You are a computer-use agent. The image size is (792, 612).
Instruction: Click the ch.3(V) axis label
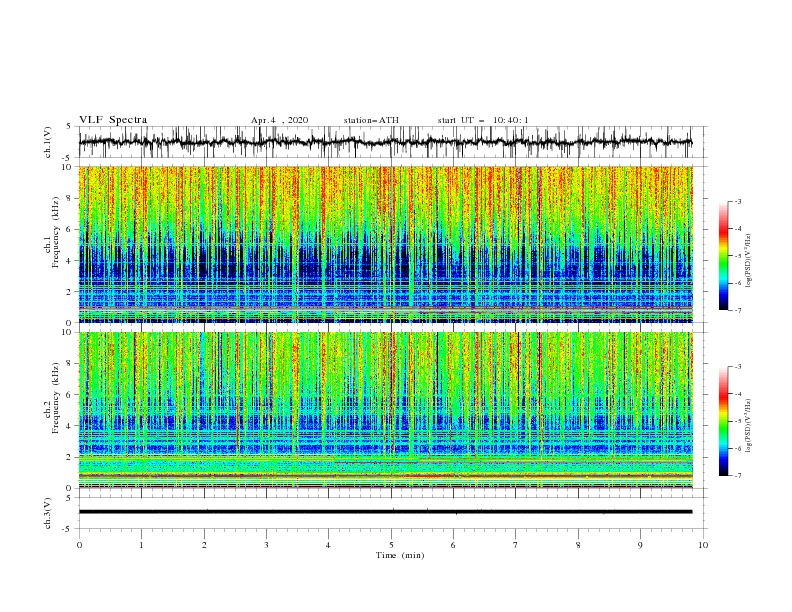tap(48, 513)
